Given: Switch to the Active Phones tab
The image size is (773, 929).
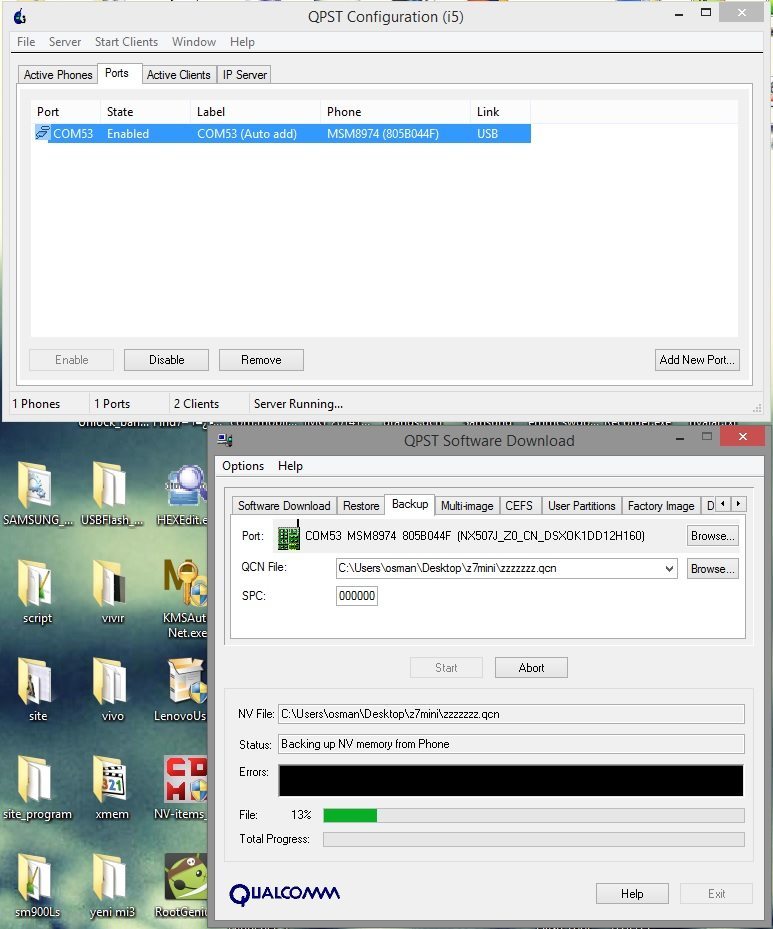Looking at the screenshot, I should tap(58, 75).
